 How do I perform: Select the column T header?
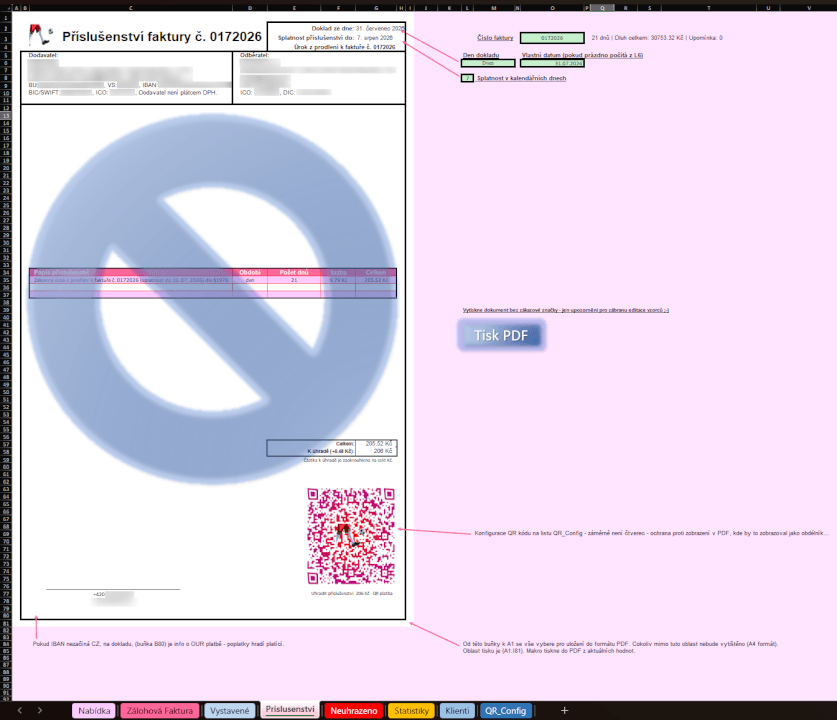tap(708, 7)
